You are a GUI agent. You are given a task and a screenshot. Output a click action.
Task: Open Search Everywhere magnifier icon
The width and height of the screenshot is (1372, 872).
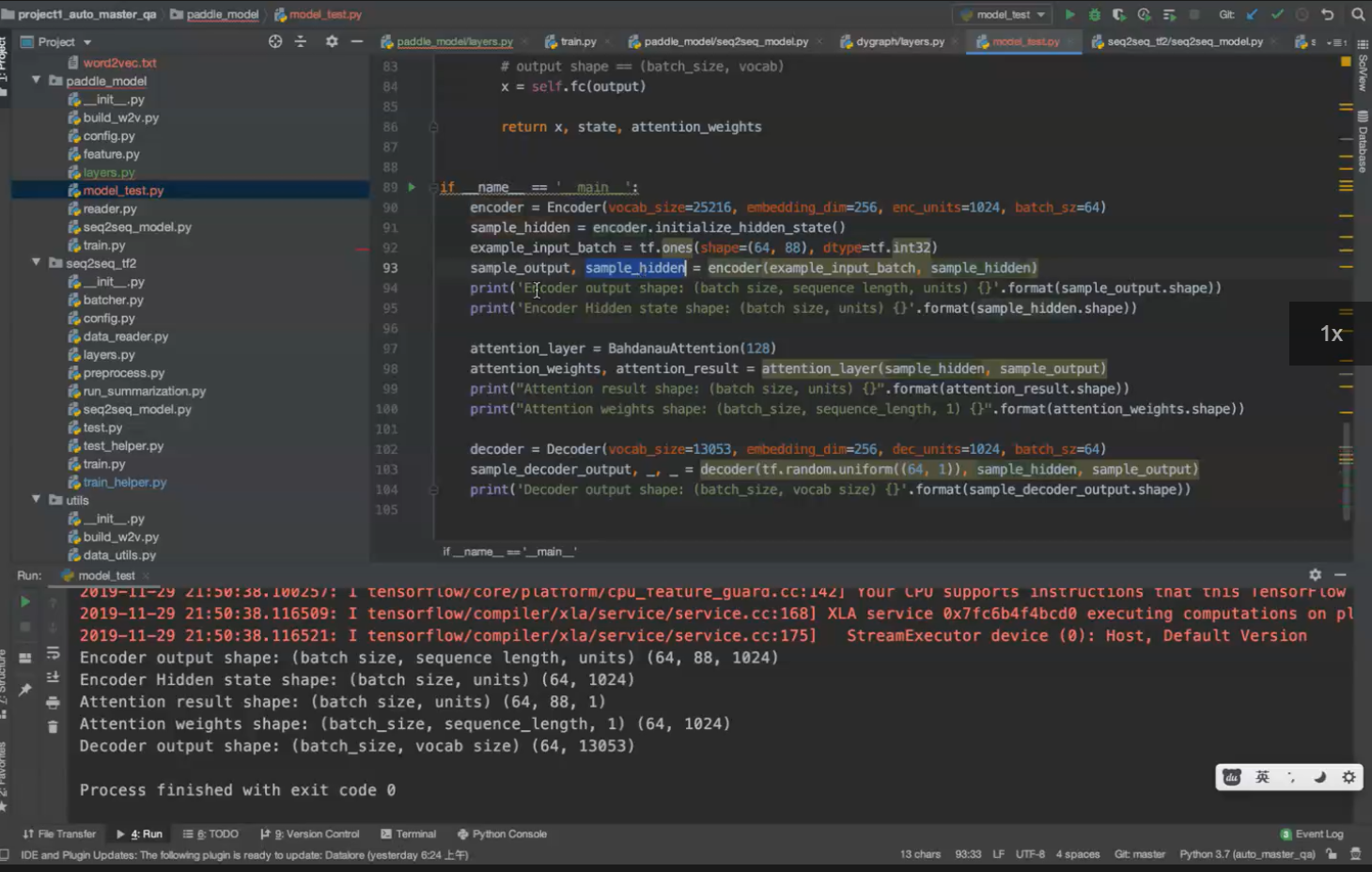1358,14
